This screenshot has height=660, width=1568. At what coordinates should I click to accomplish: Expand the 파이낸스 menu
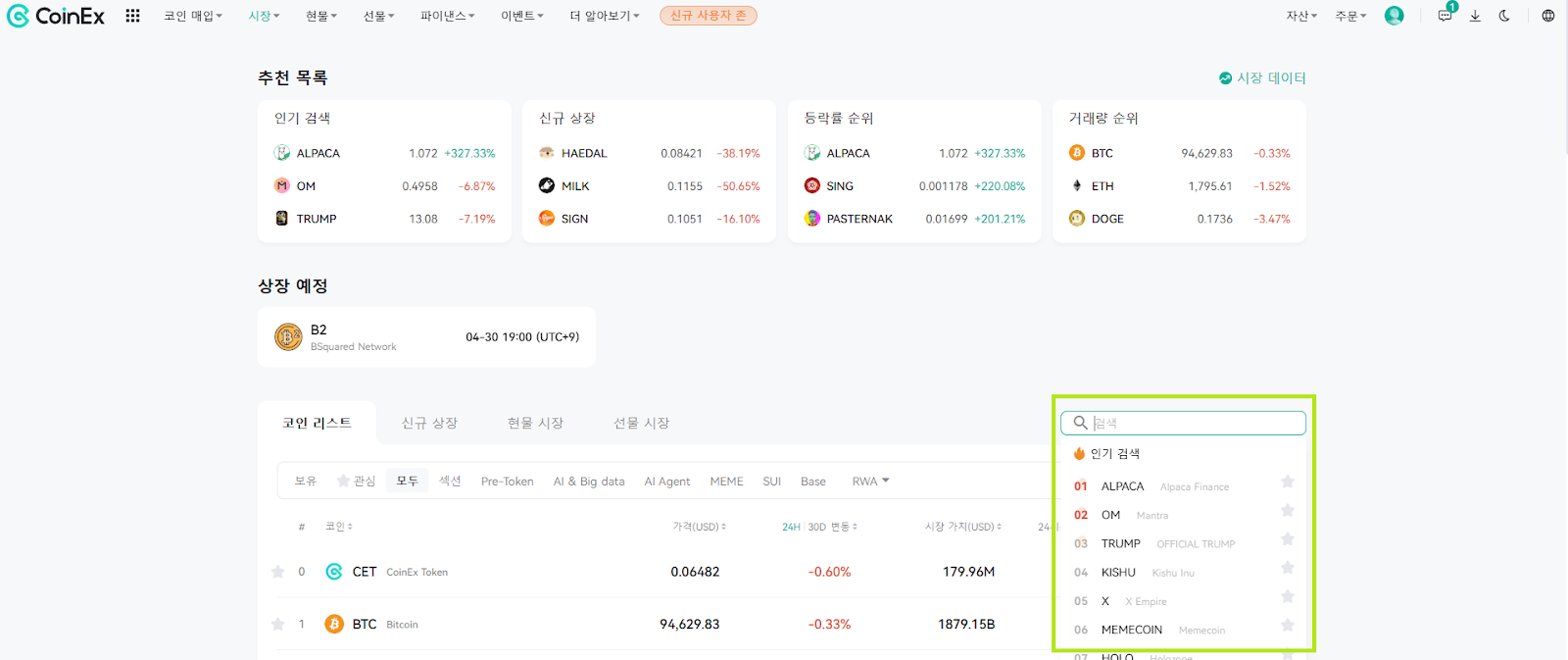click(x=447, y=16)
